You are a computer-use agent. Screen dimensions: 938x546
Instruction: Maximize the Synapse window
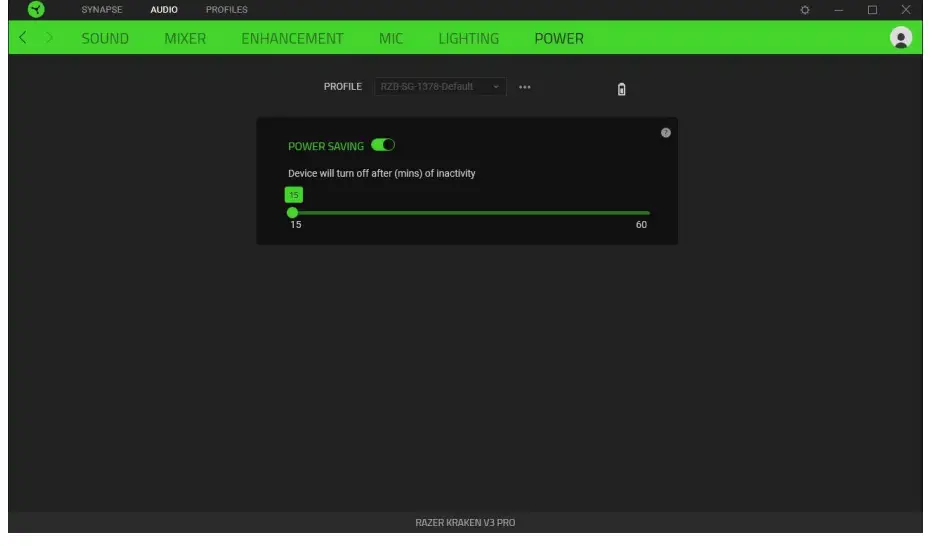(872, 10)
